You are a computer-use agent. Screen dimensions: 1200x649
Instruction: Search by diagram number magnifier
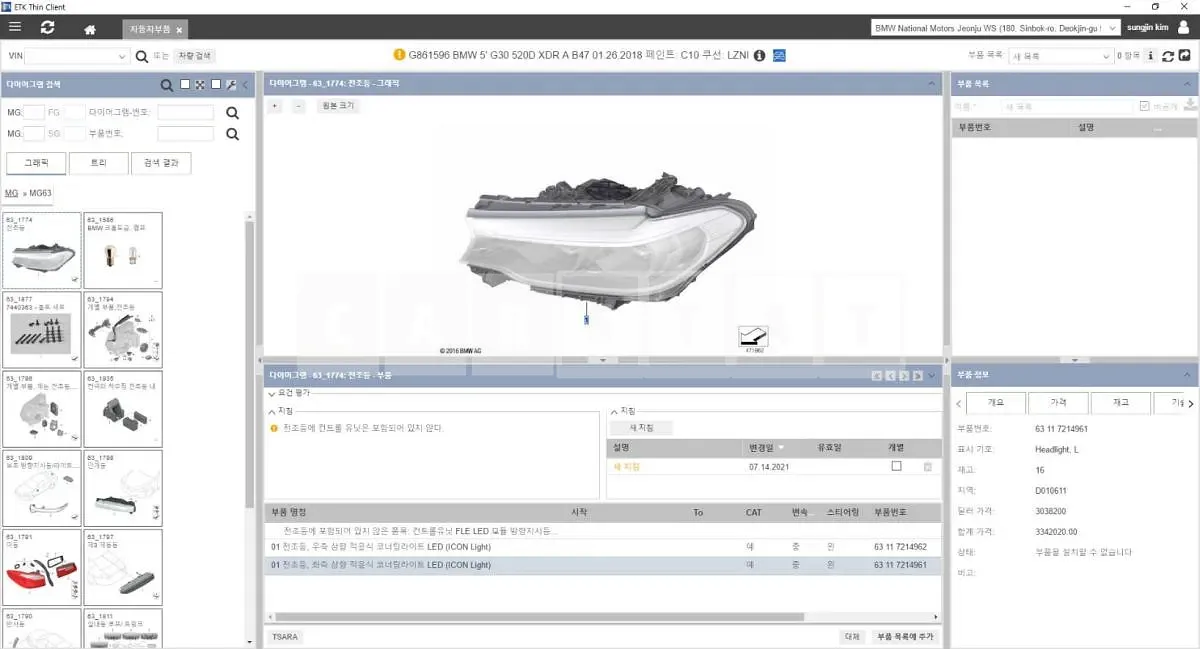coord(232,113)
